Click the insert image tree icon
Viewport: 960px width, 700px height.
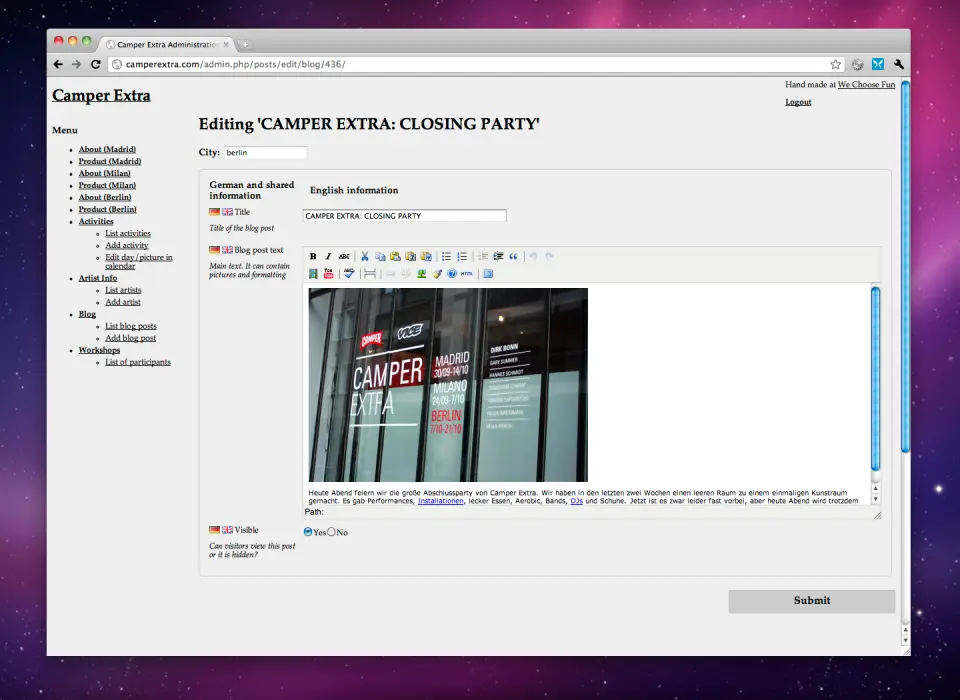tap(421, 274)
